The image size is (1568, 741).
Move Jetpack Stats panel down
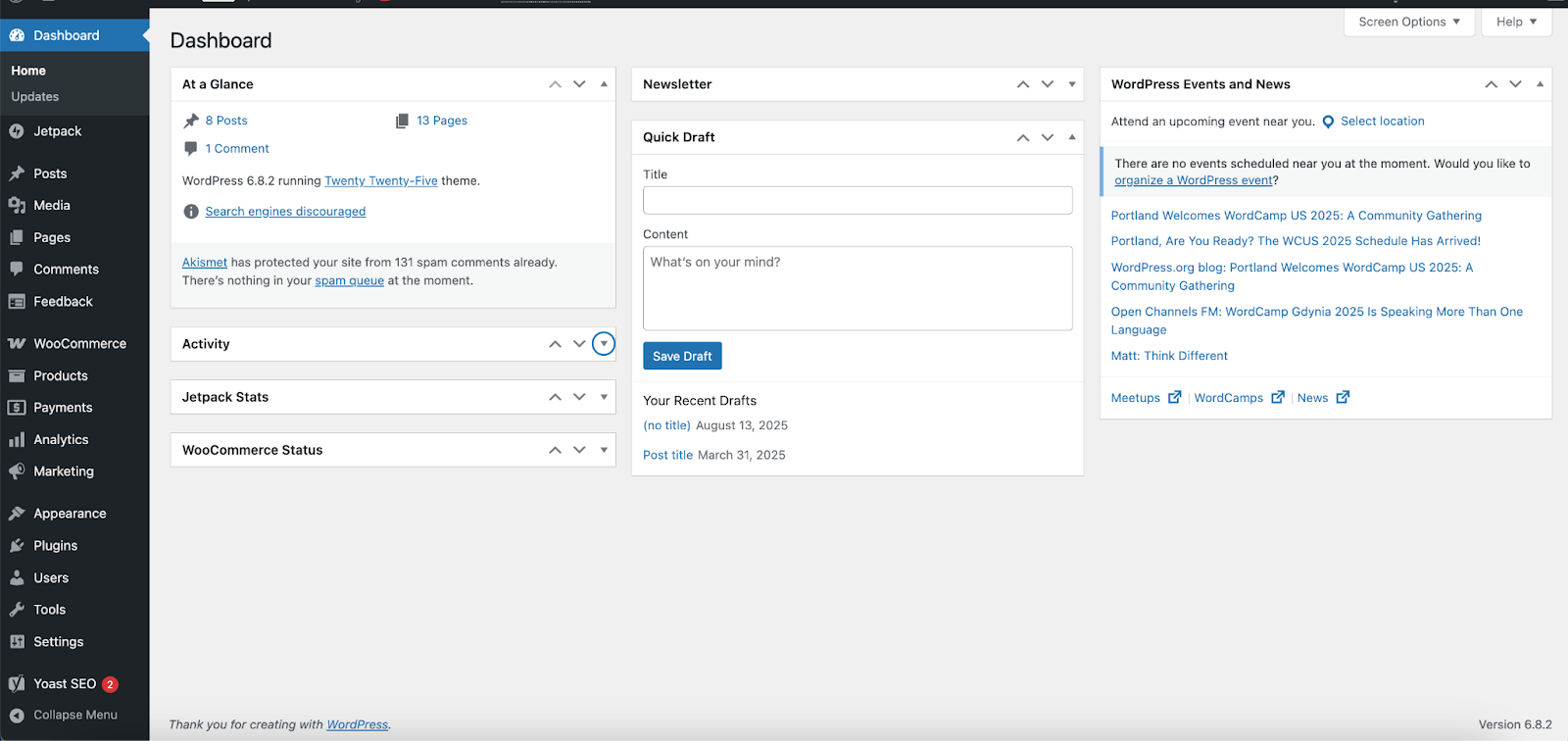[x=579, y=397]
